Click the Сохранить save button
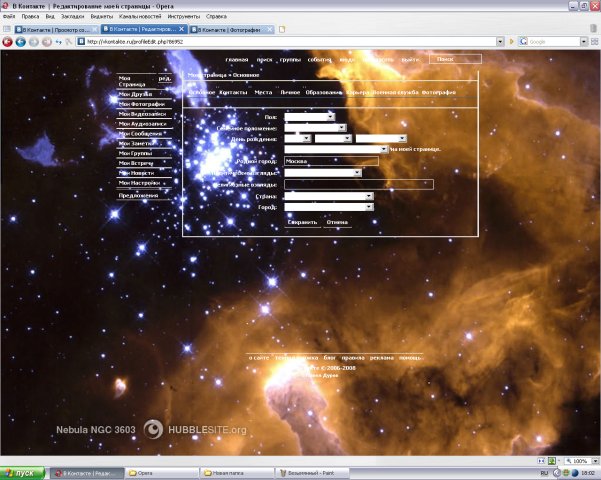This screenshot has width=601, height=480. pos(302,222)
